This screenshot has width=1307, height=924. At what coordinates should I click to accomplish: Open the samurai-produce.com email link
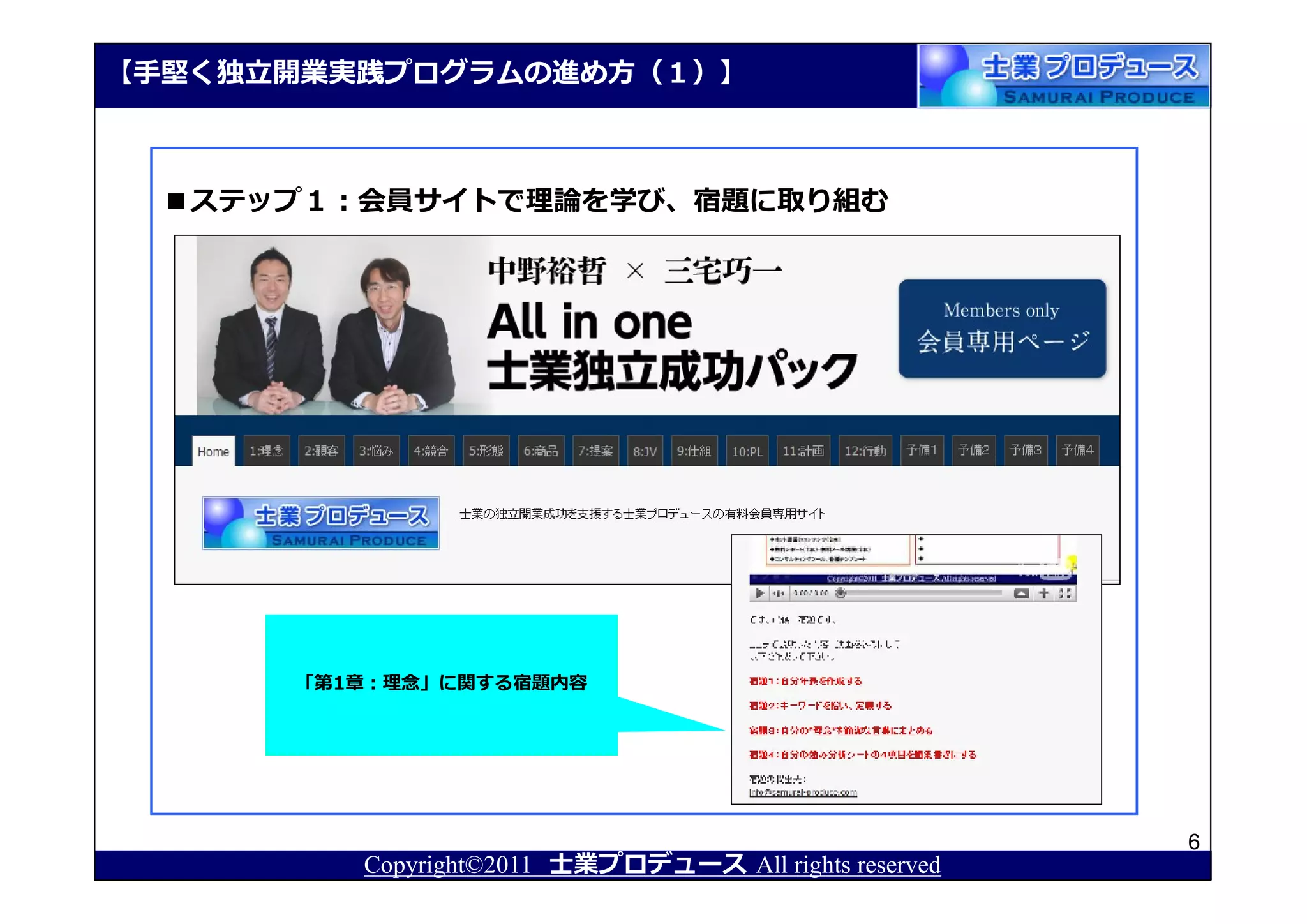pos(803,793)
